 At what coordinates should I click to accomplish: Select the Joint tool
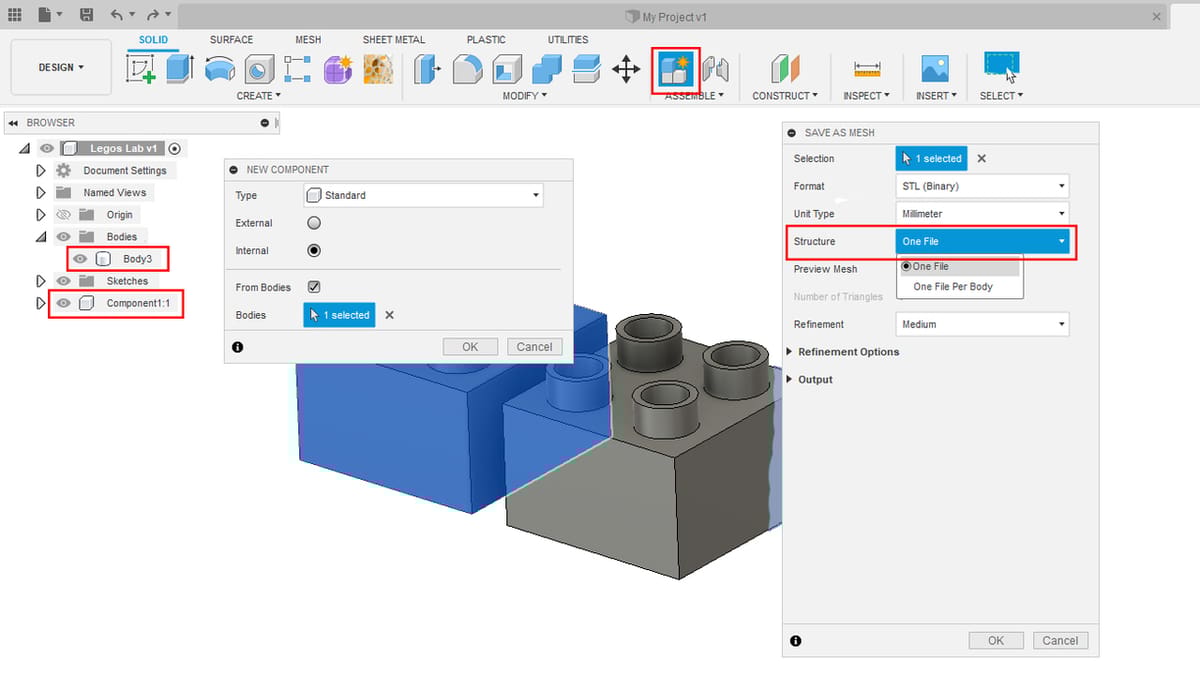(x=715, y=69)
